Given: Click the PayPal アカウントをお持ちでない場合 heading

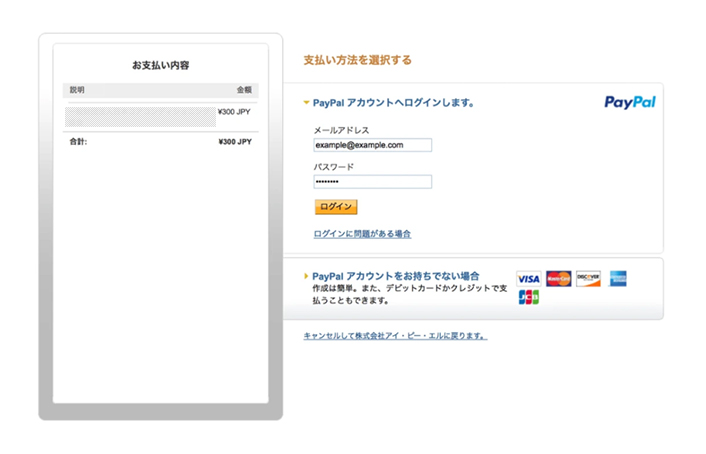Looking at the screenshot, I should coord(396,276).
